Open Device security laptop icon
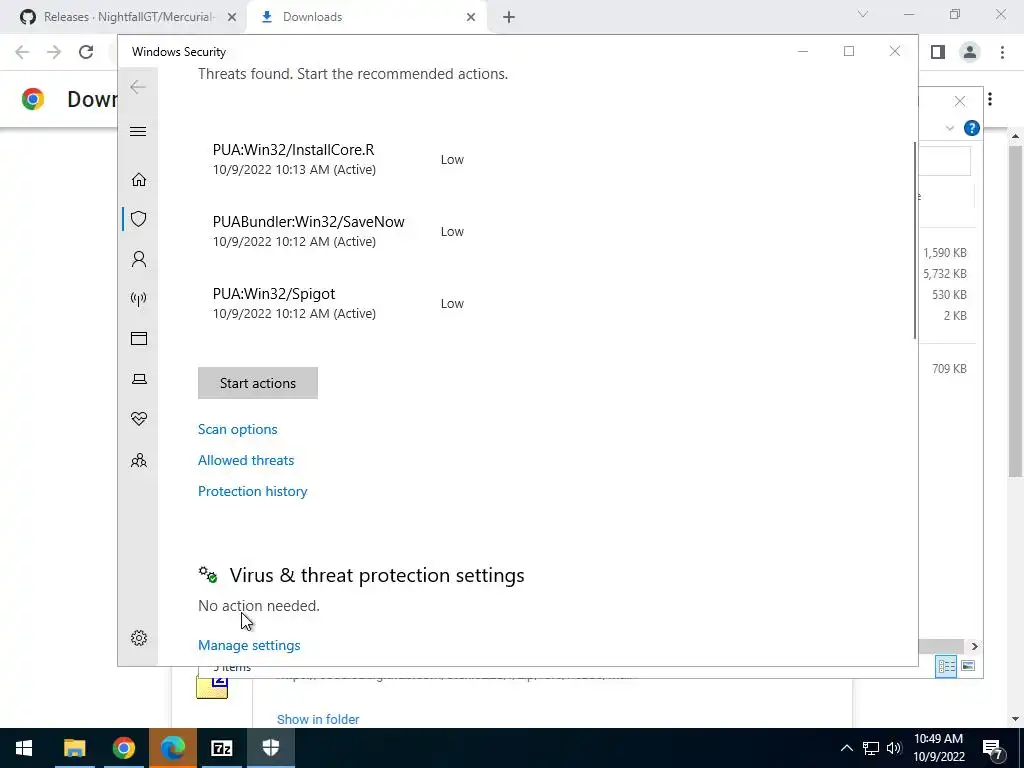1024x768 pixels. (x=138, y=379)
